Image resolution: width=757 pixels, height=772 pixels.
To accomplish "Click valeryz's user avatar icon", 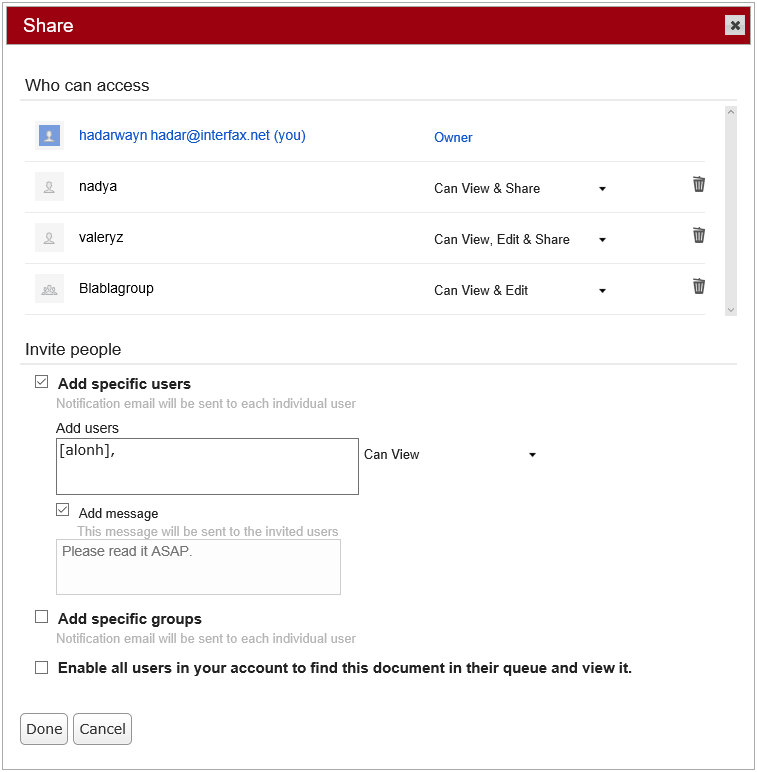I will (49, 238).
